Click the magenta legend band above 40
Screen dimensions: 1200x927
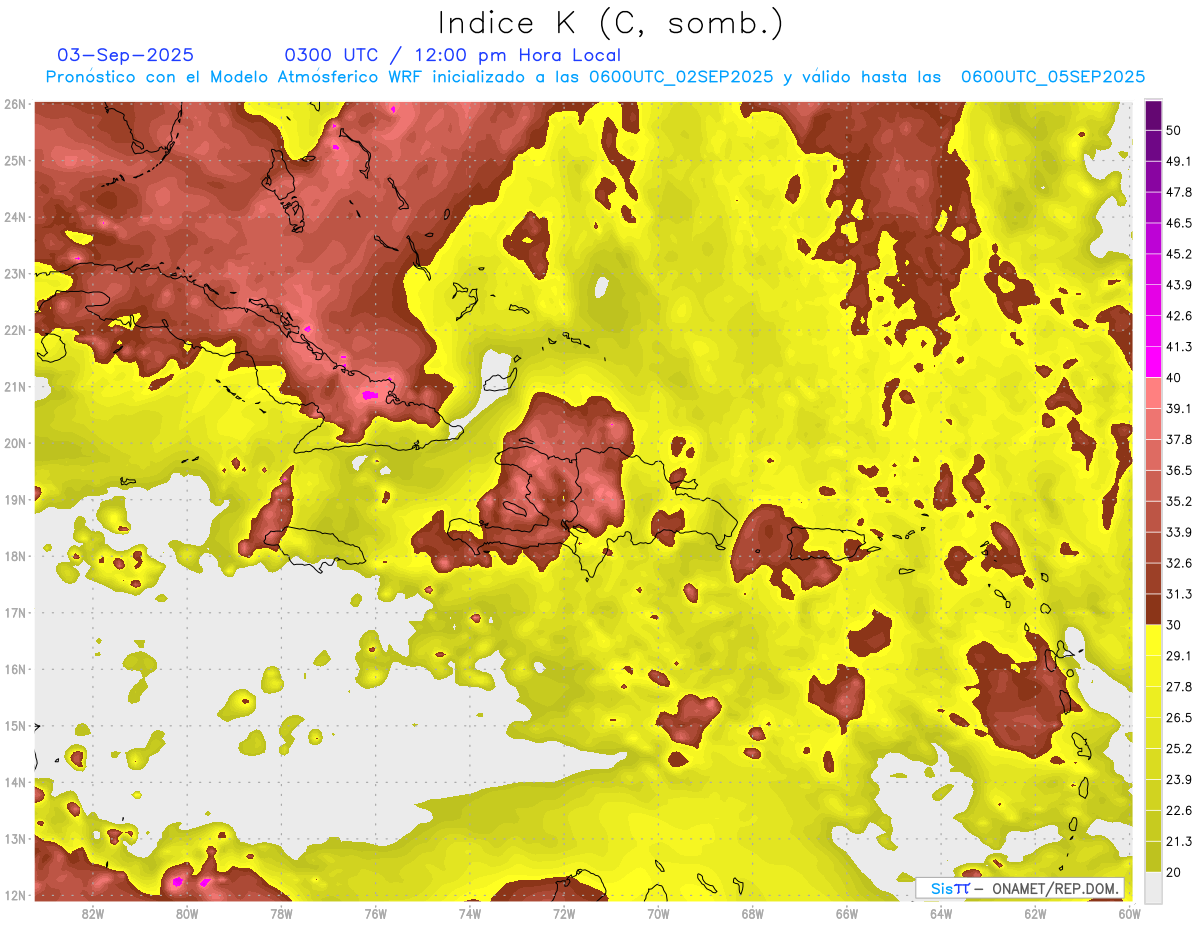[x=1153, y=362]
